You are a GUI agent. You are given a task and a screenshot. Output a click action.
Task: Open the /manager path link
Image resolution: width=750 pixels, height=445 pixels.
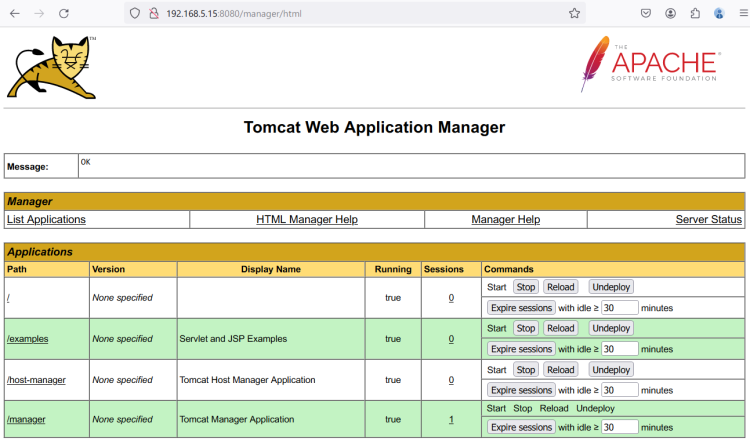26,419
